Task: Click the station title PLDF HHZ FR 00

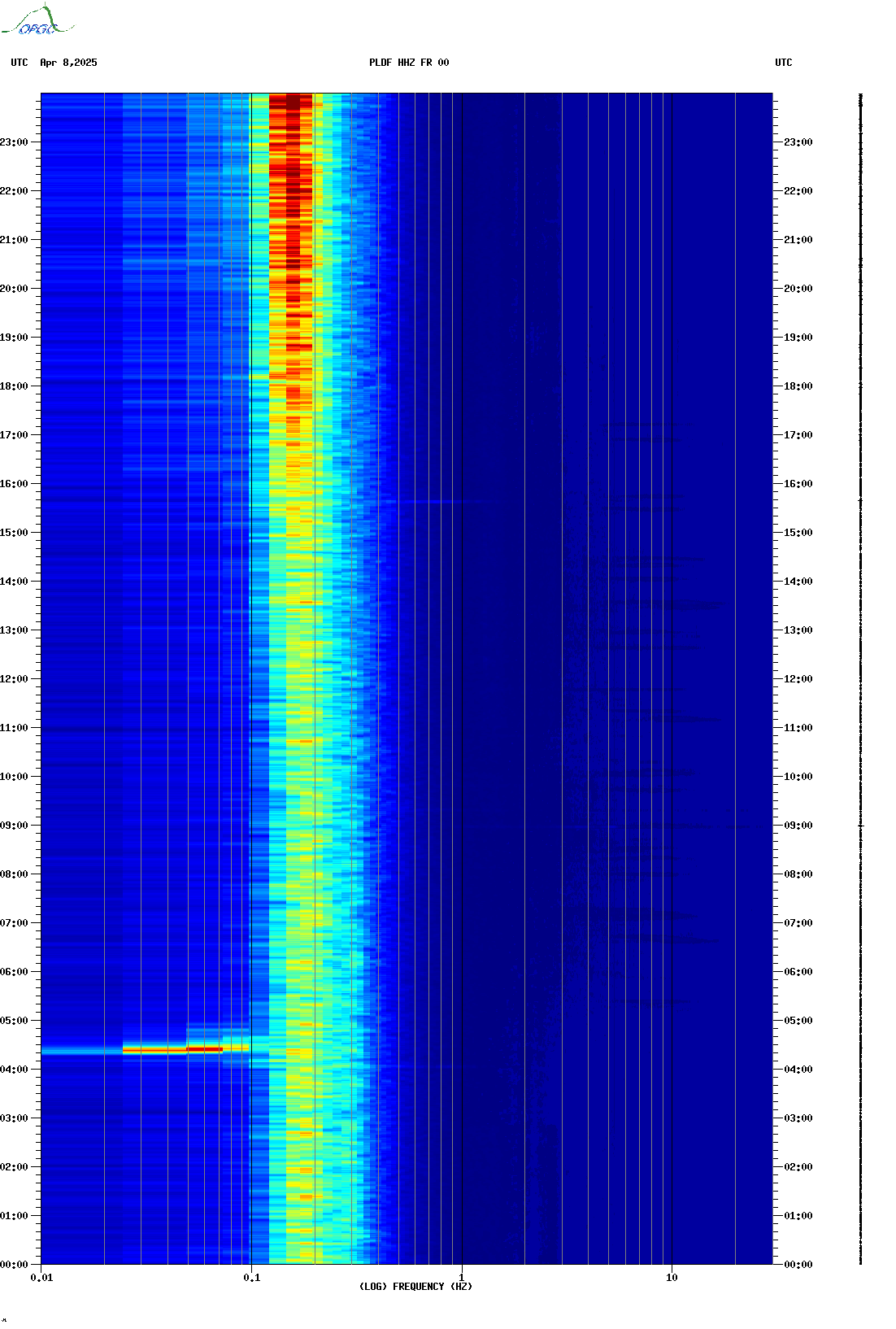Action: (409, 63)
